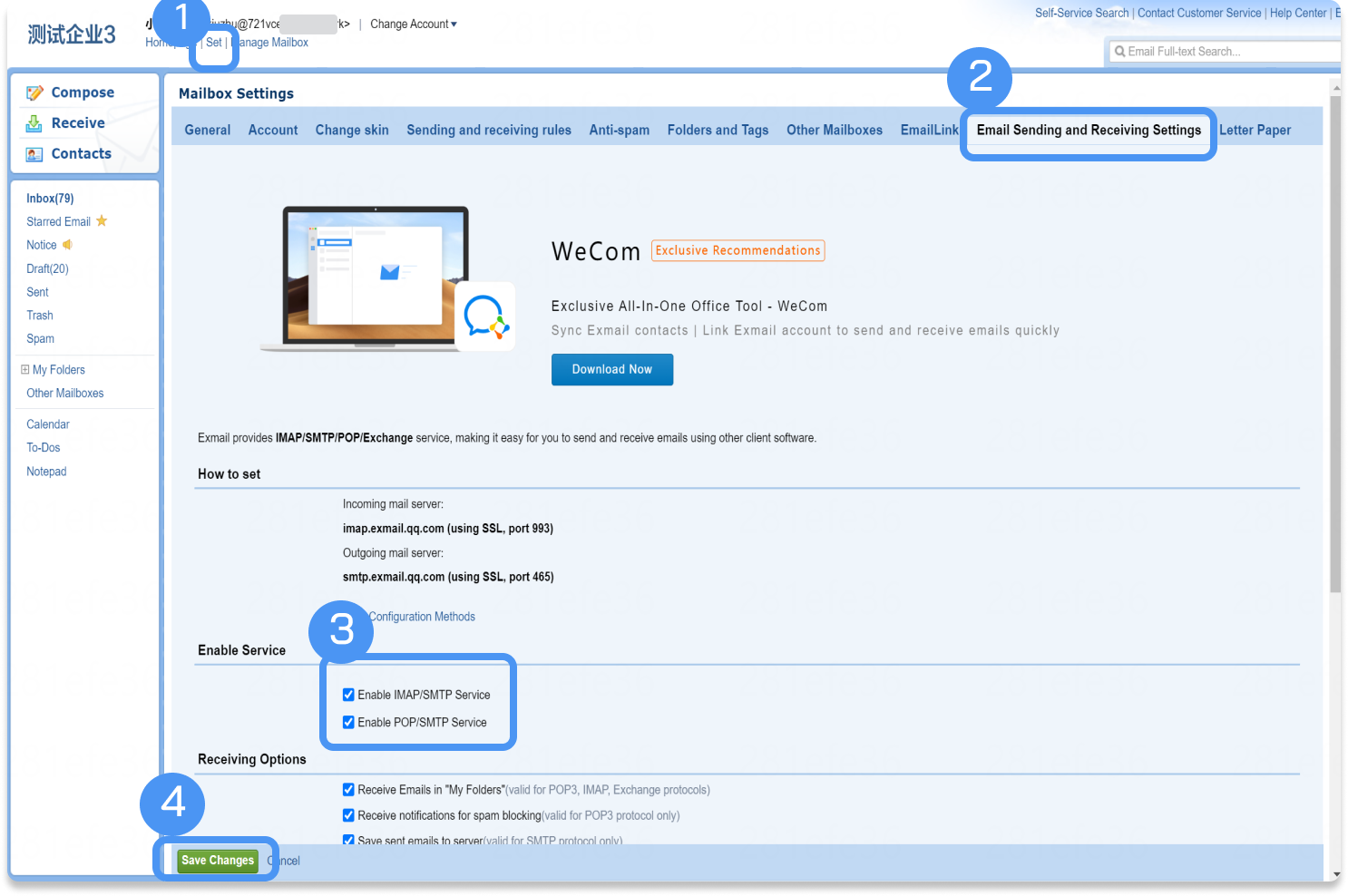Open the To-Dos link
Viewport: 1348px width, 896px height.
(44, 448)
